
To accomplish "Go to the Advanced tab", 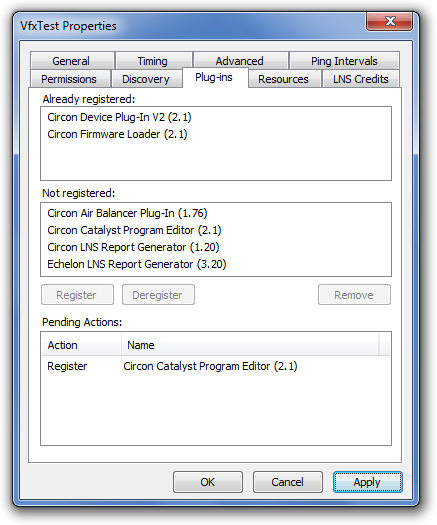I will click(240, 61).
